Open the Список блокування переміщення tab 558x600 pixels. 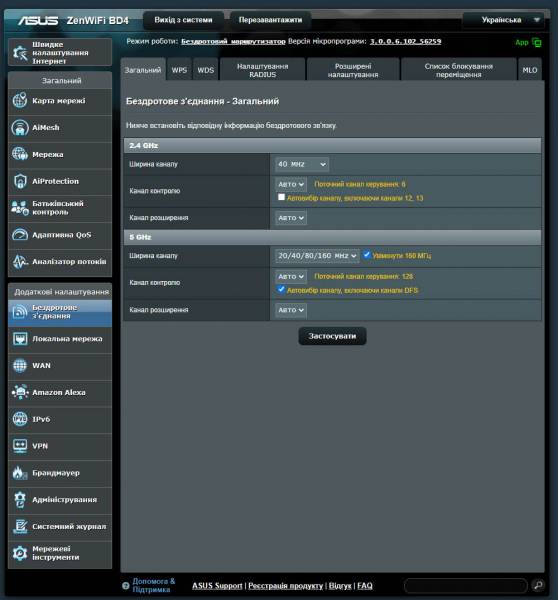click(x=458, y=70)
